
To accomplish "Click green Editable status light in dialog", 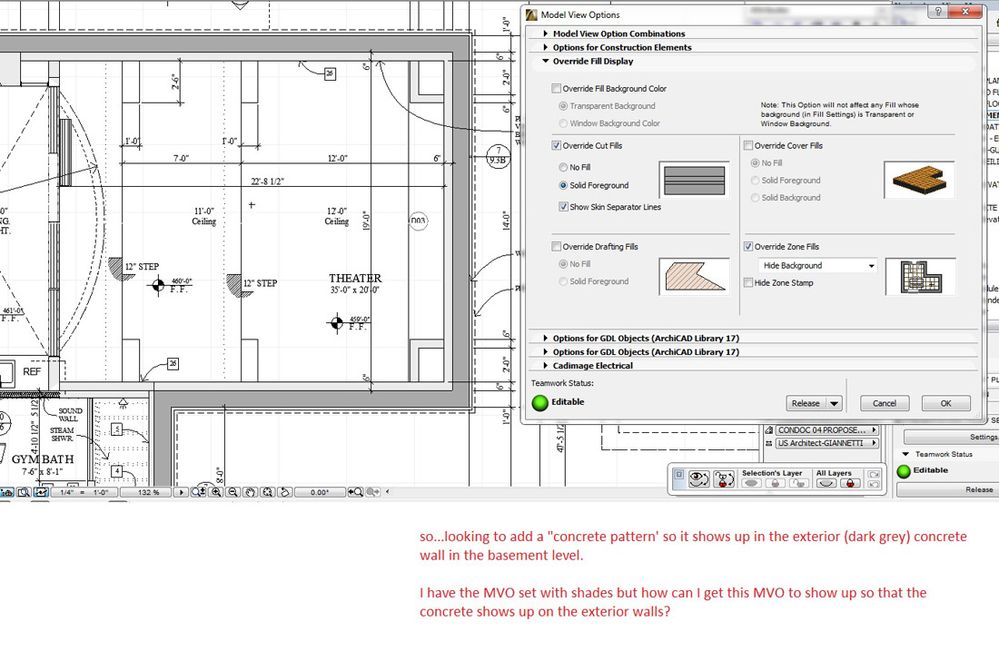I will [540, 403].
